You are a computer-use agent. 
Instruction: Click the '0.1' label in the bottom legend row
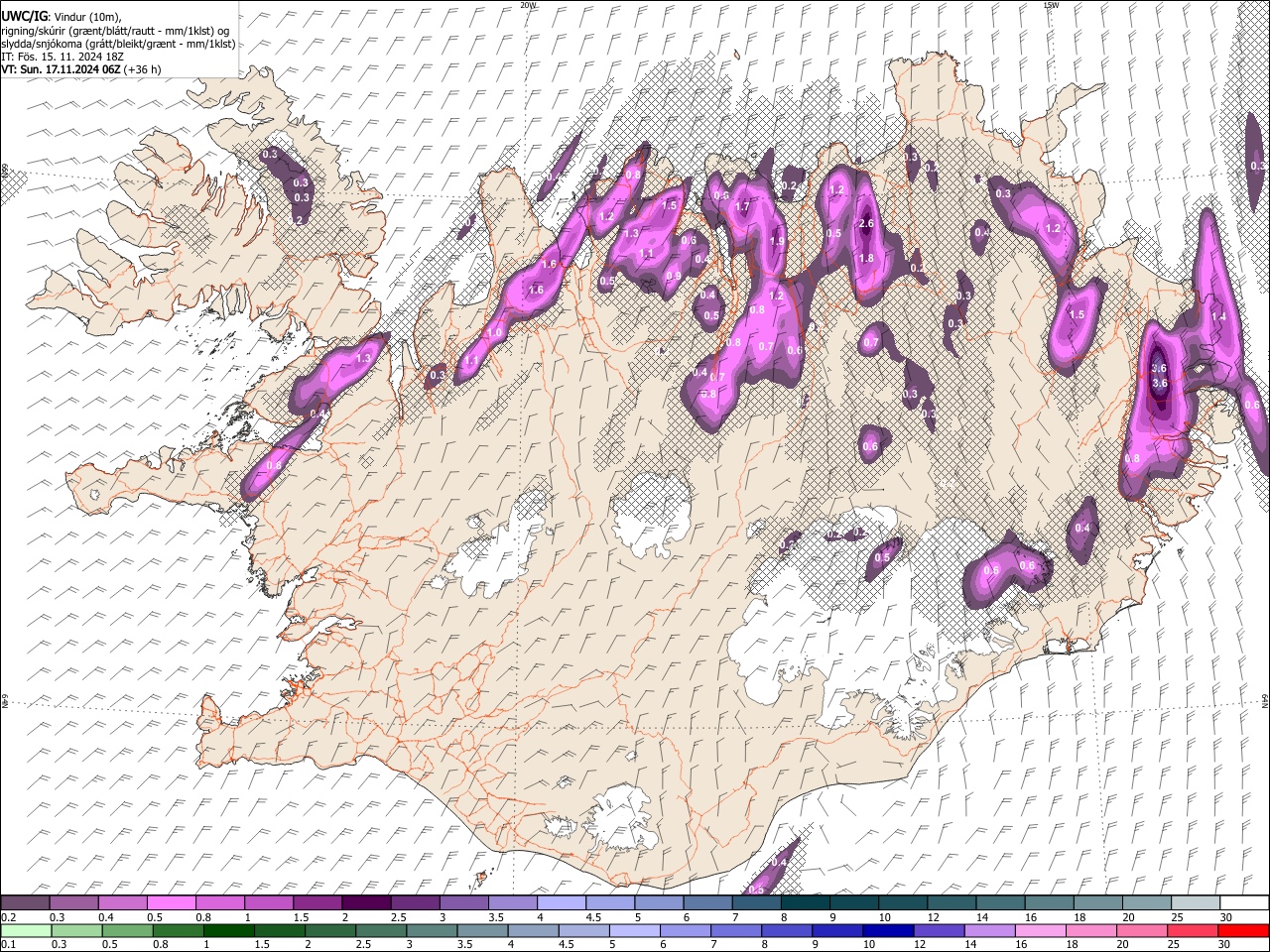(9, 945)
